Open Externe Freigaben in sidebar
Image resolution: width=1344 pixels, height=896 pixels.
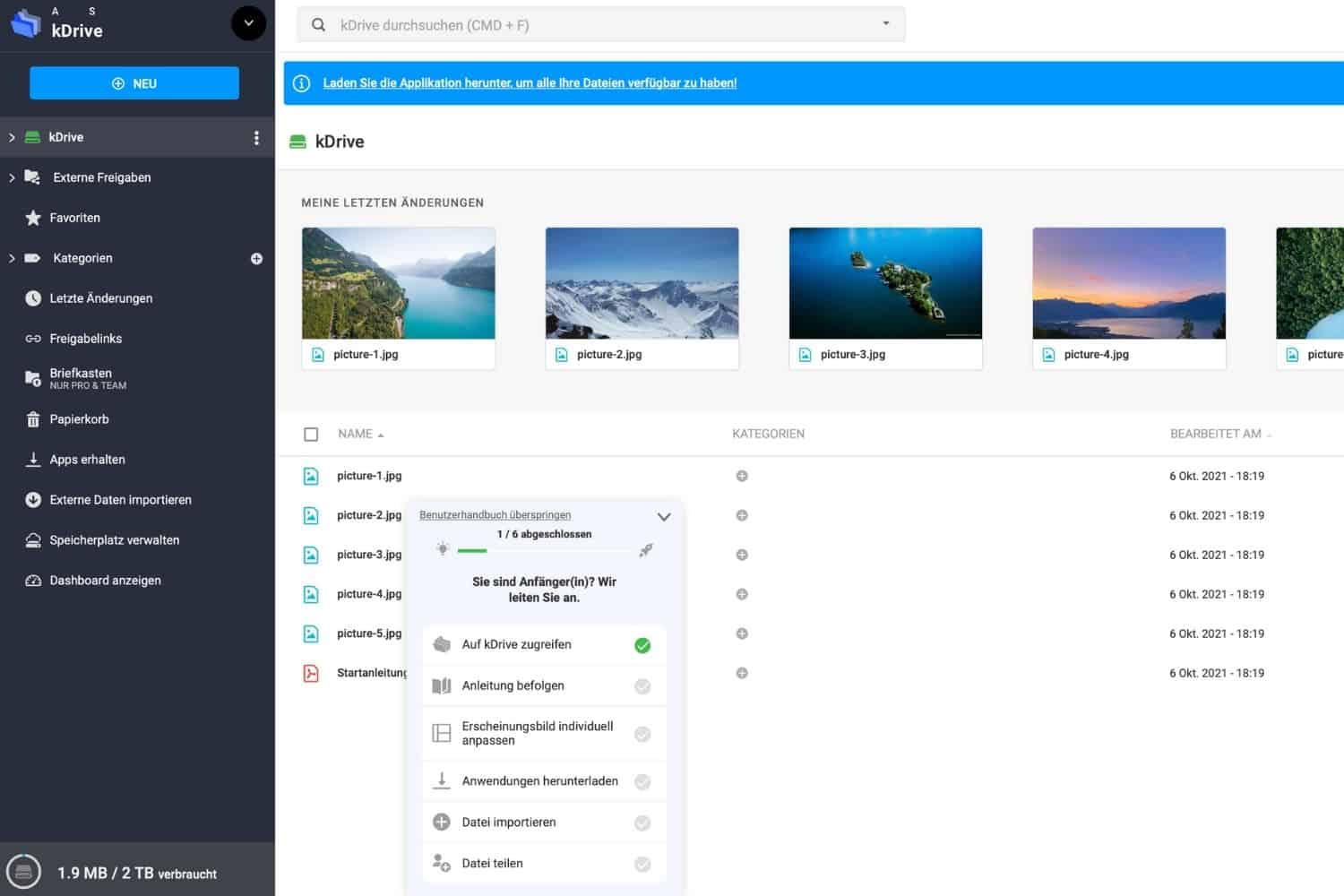[x=102, y=177]
